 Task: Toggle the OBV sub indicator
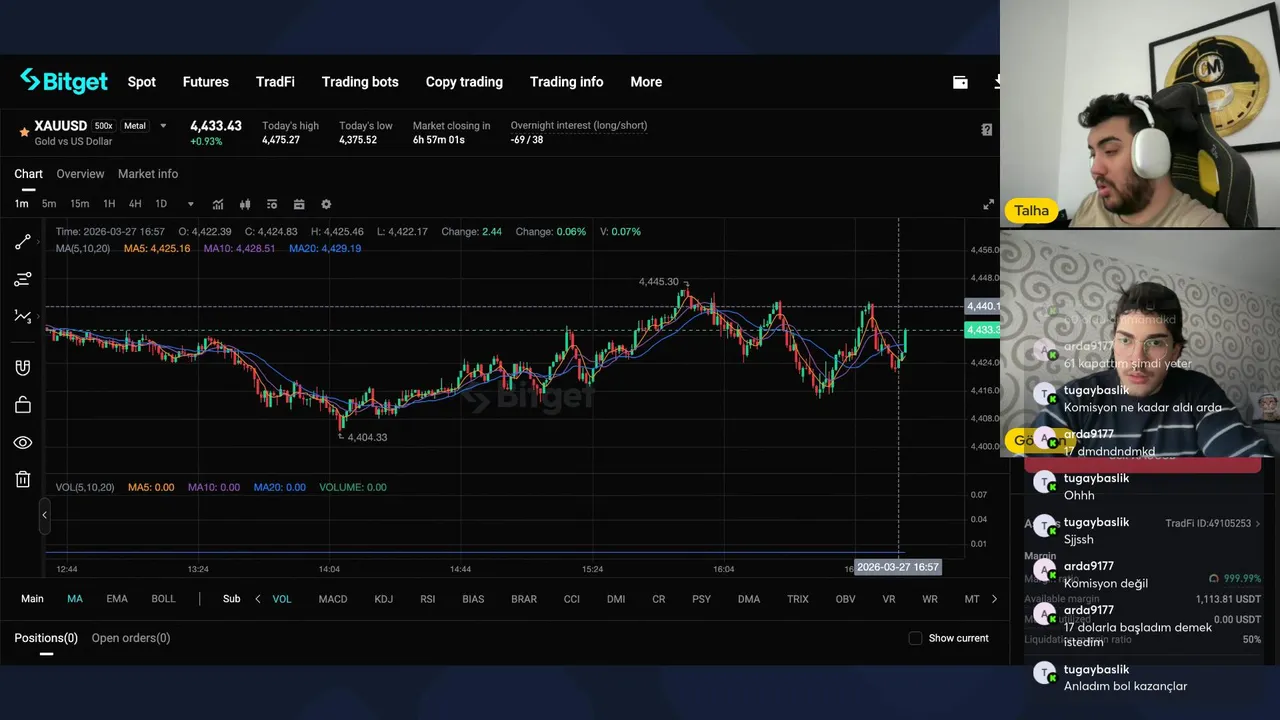845,599
